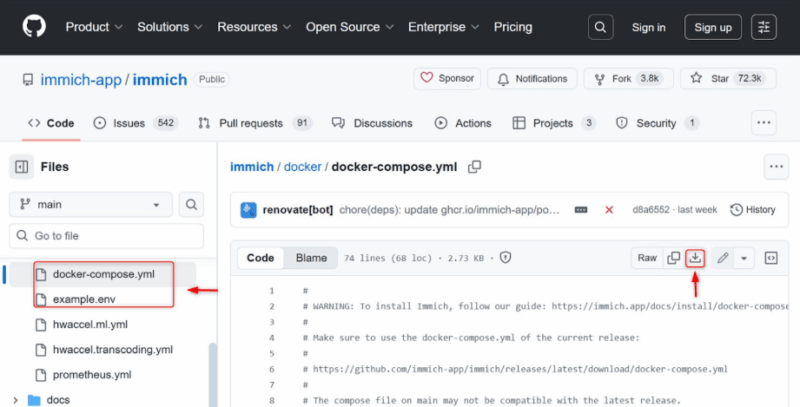
Task: Open the Solutions menu
Action: [169, 27]
